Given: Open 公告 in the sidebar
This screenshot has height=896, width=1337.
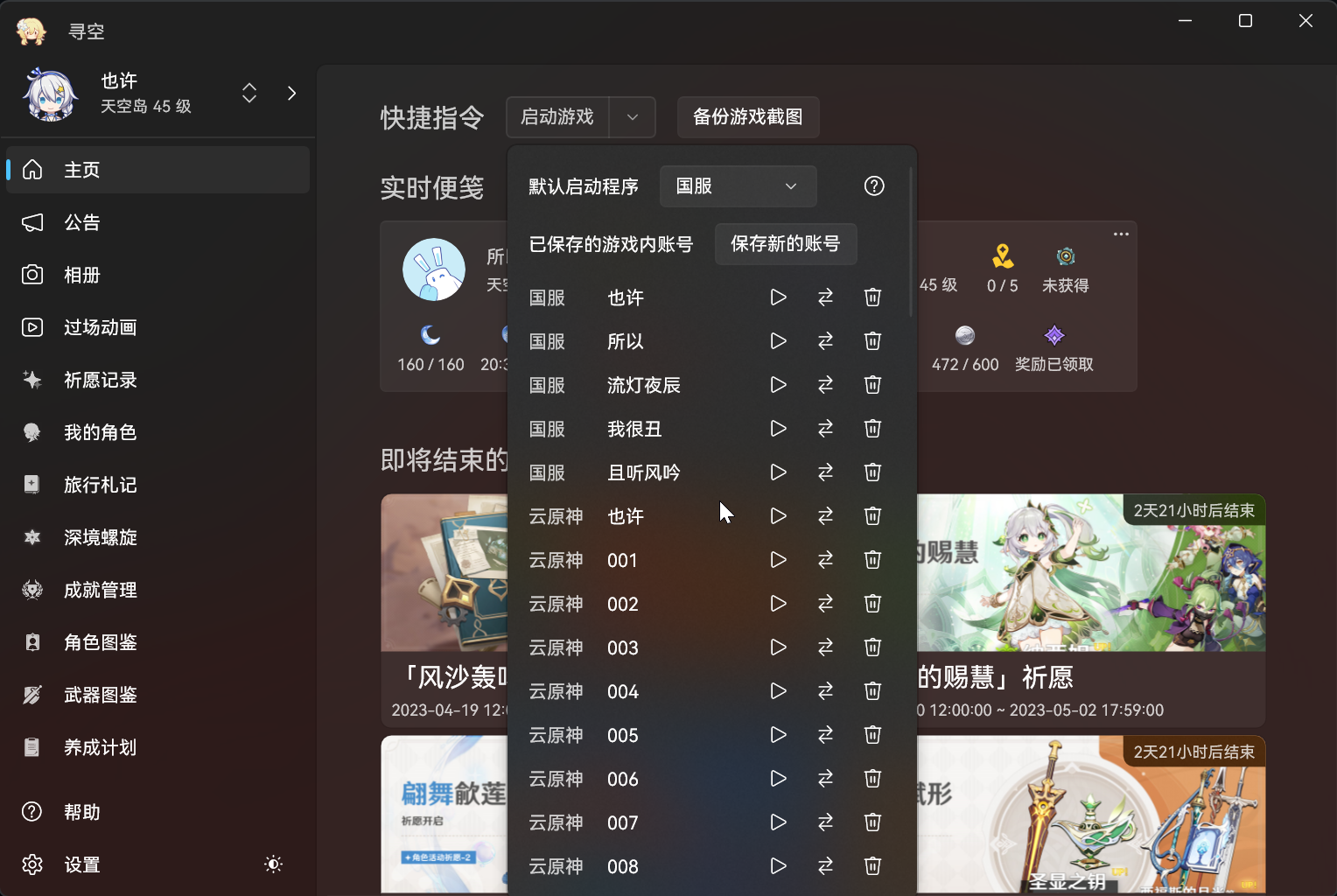Looking at the screenshot, I should tap(157, 222).
